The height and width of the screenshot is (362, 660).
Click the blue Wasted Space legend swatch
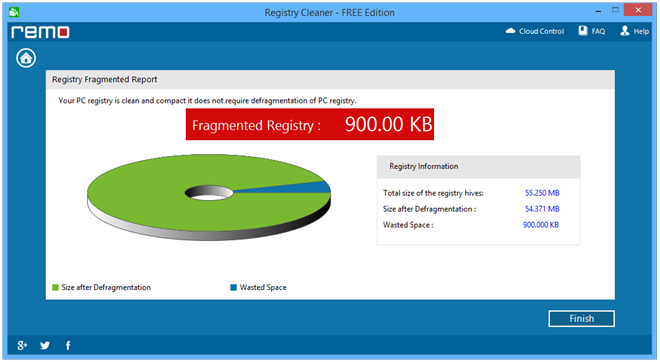tap(234, 287)
